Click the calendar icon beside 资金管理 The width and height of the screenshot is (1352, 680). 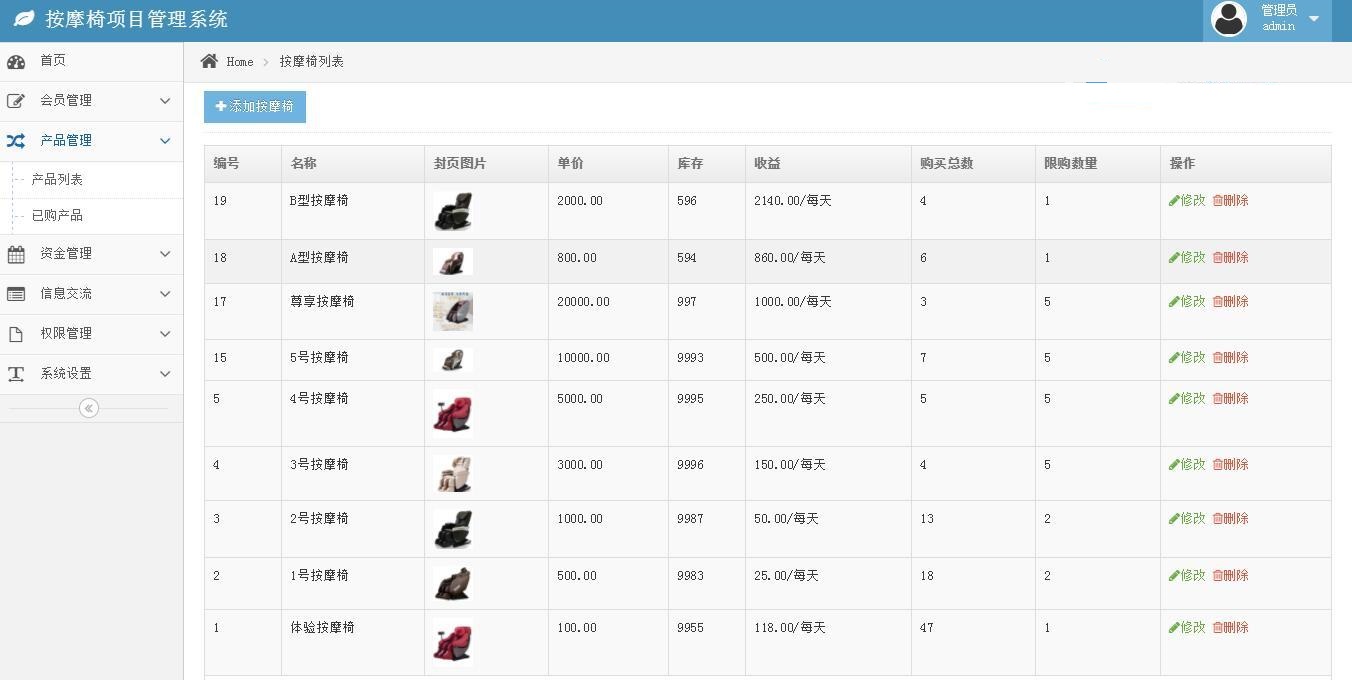(x=16, y=254)
